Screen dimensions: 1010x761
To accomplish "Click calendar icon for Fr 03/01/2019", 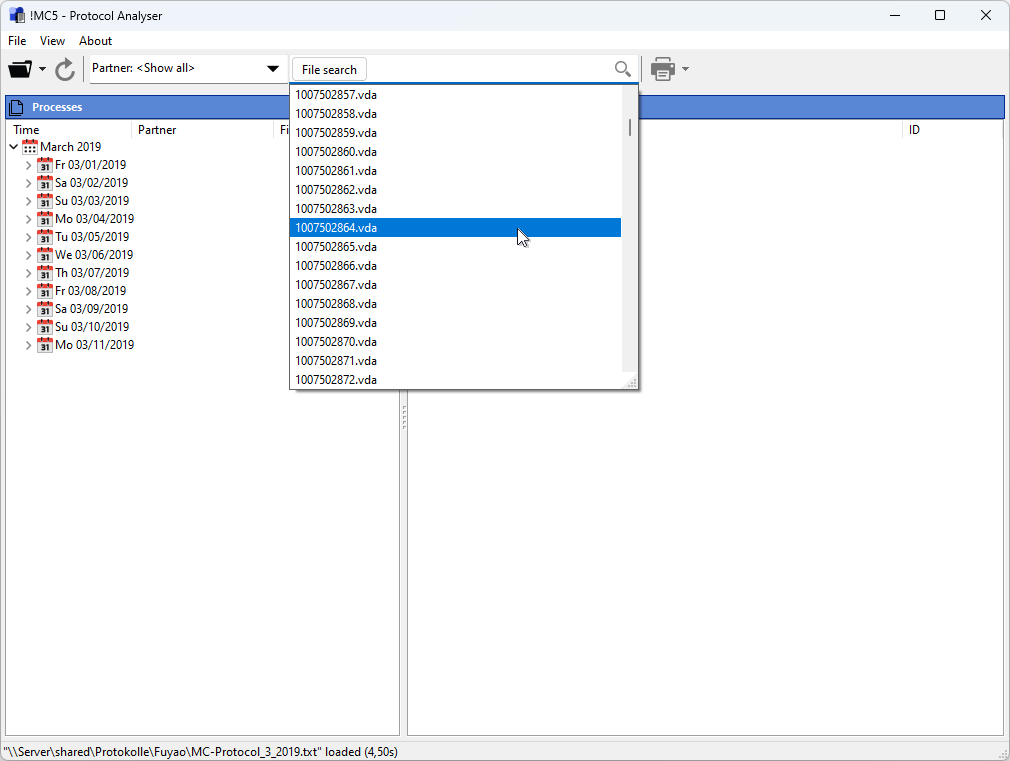I will click(44, 165).
